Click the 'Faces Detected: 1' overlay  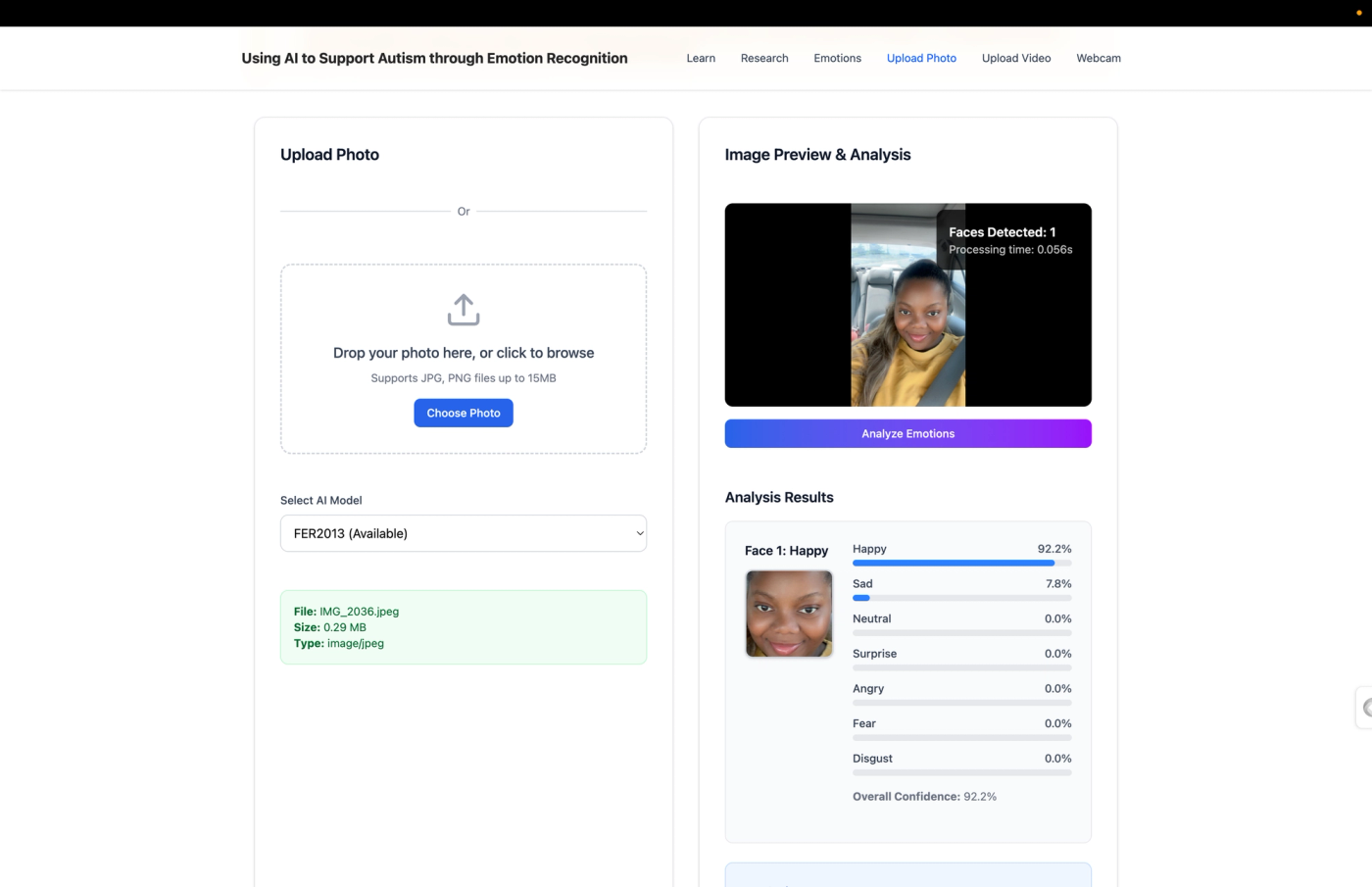coord(1002,232)
